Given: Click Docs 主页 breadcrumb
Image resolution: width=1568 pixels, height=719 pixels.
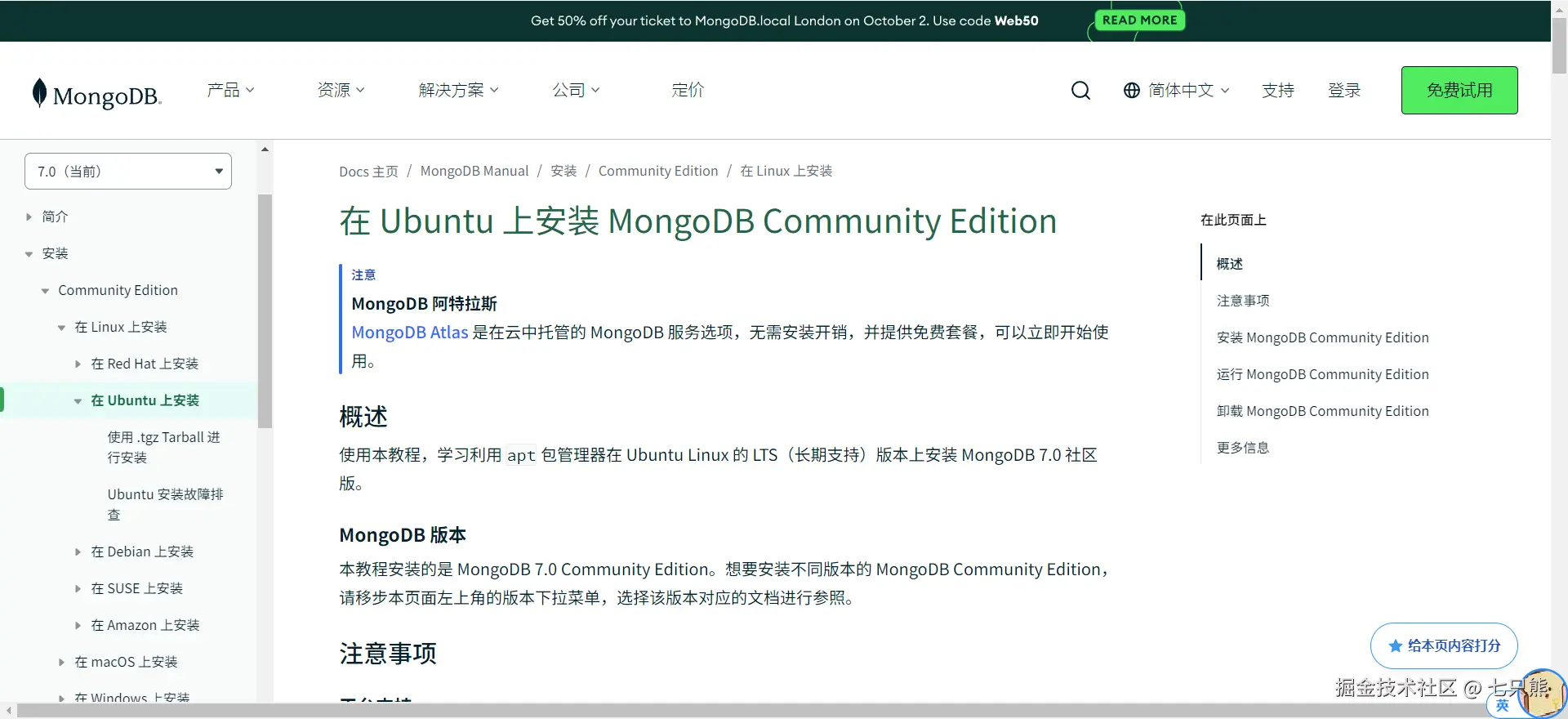Looking at the screenshot, I should 368,171.
